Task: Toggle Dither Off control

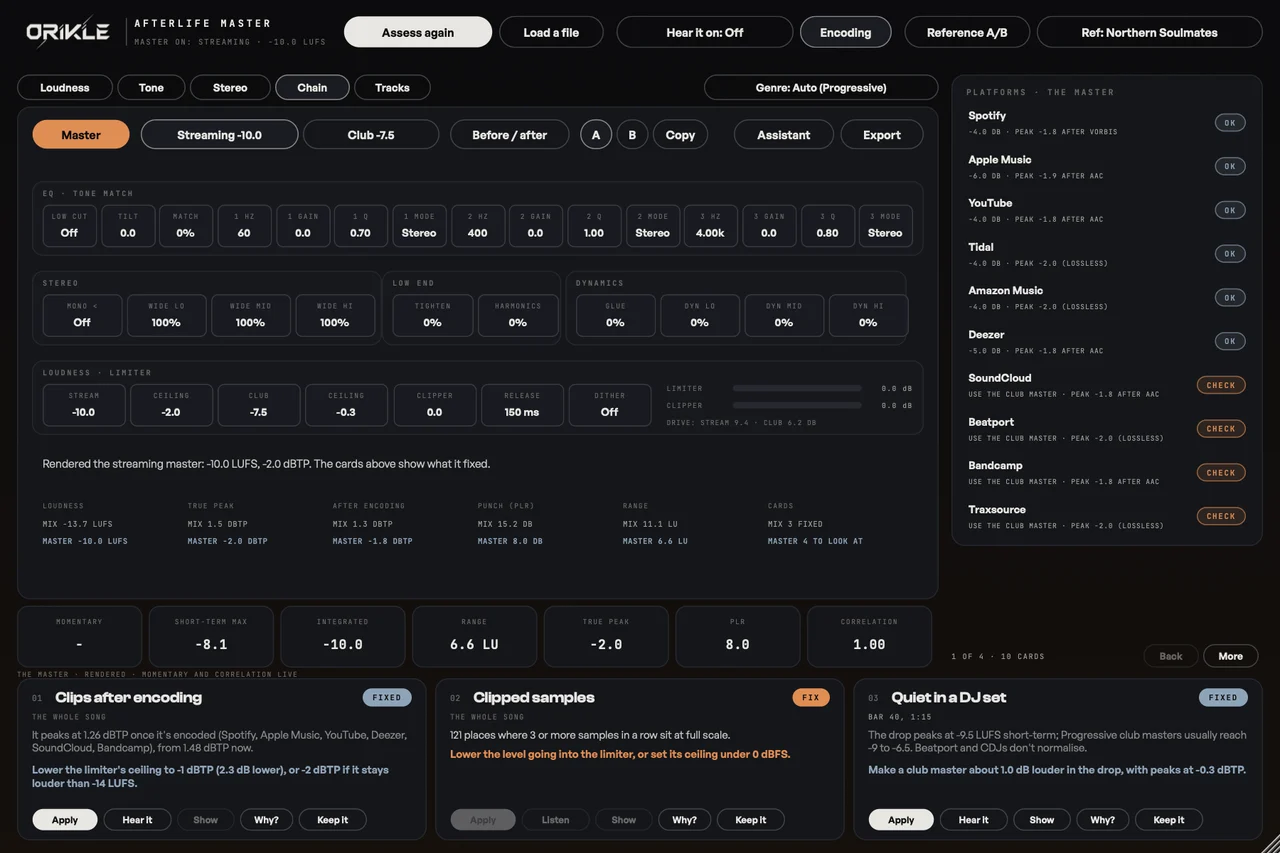Action: pyautogui.click(x=610, y=405)
